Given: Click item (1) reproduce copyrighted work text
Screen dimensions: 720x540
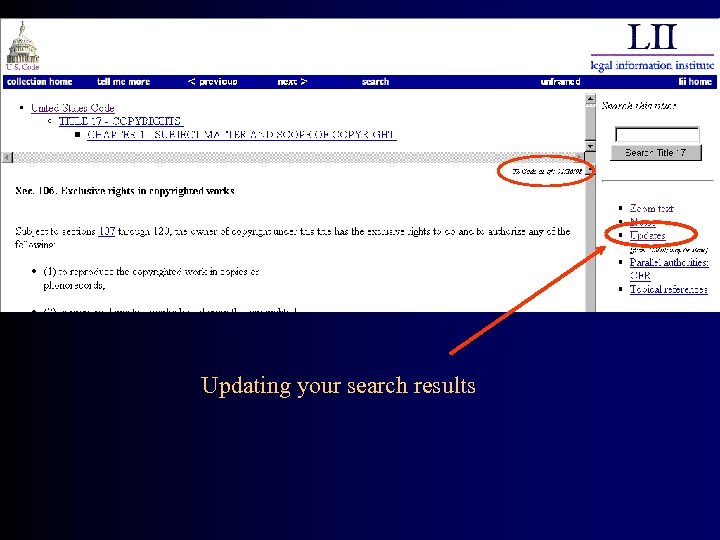Looking at the screenshot, I should [x=151, y=278].
